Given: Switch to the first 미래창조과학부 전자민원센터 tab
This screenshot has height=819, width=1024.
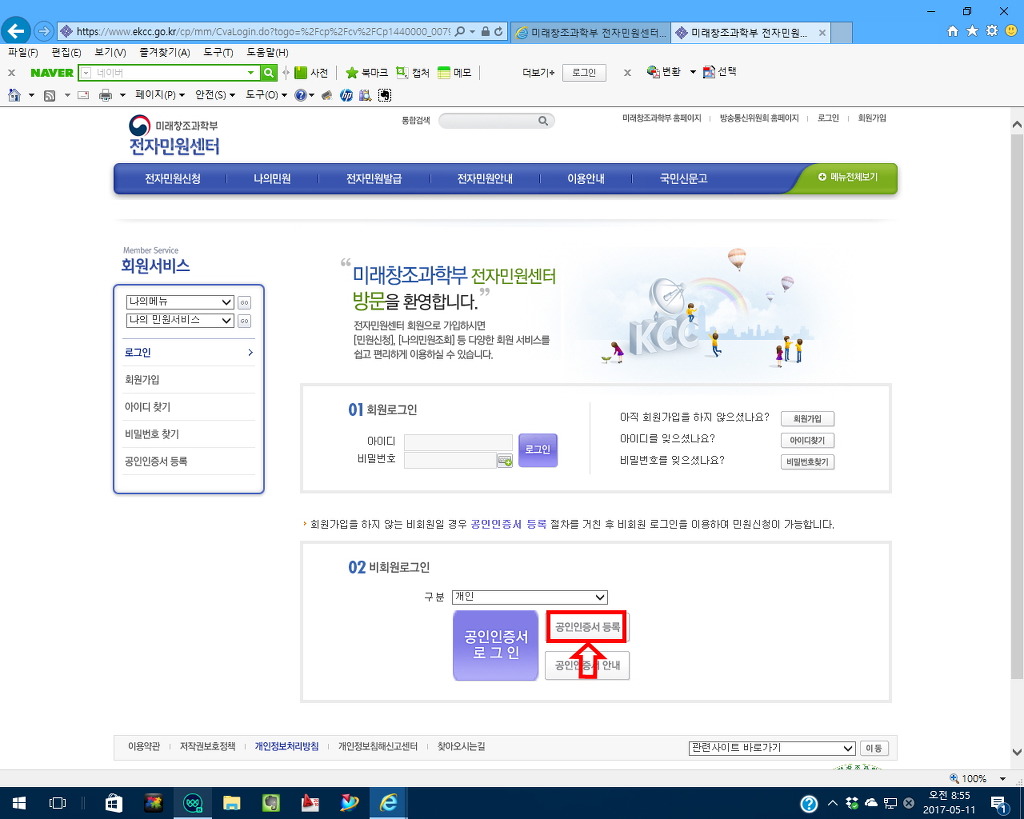Looking at the screenshot, I should [x=590, y=32].
